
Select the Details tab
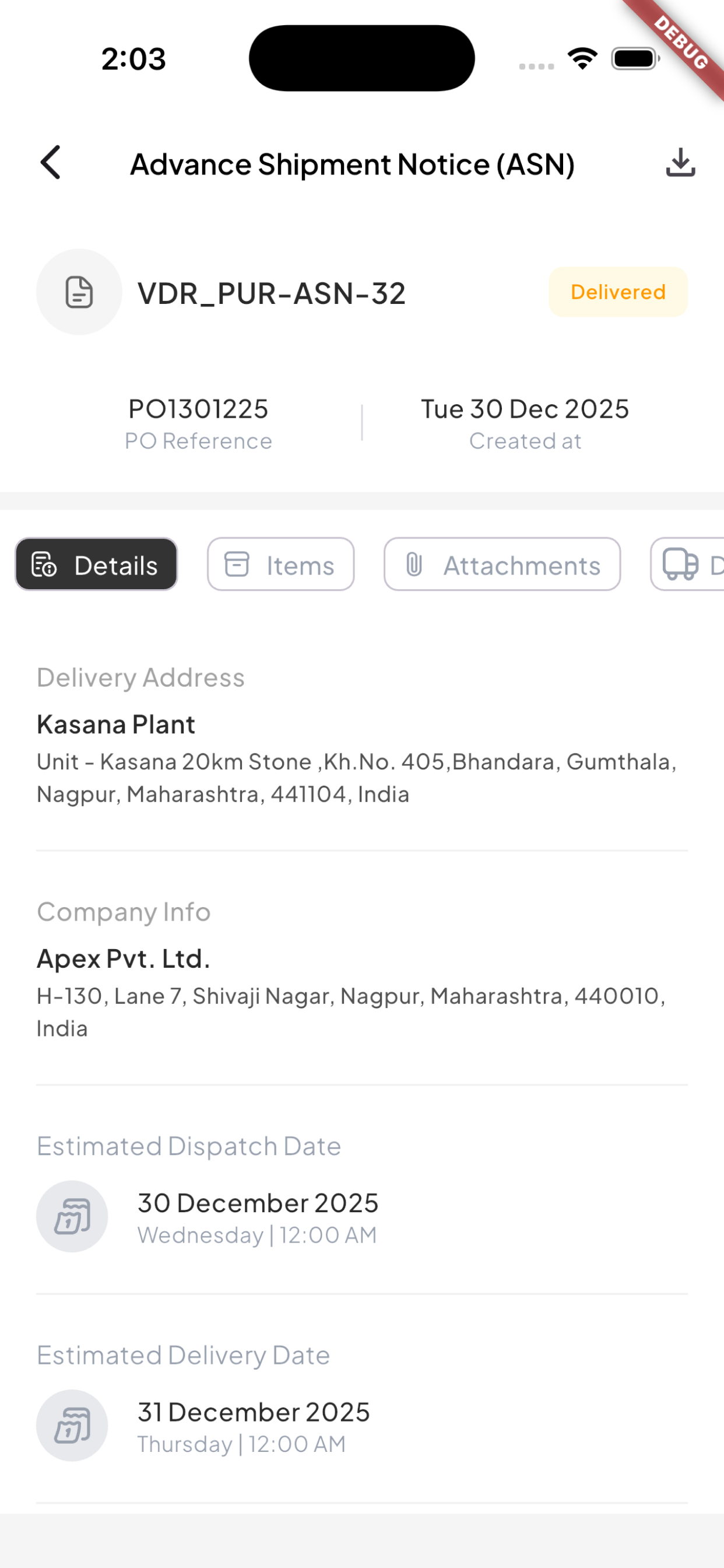pyautogui.click(x=96, y=564)
